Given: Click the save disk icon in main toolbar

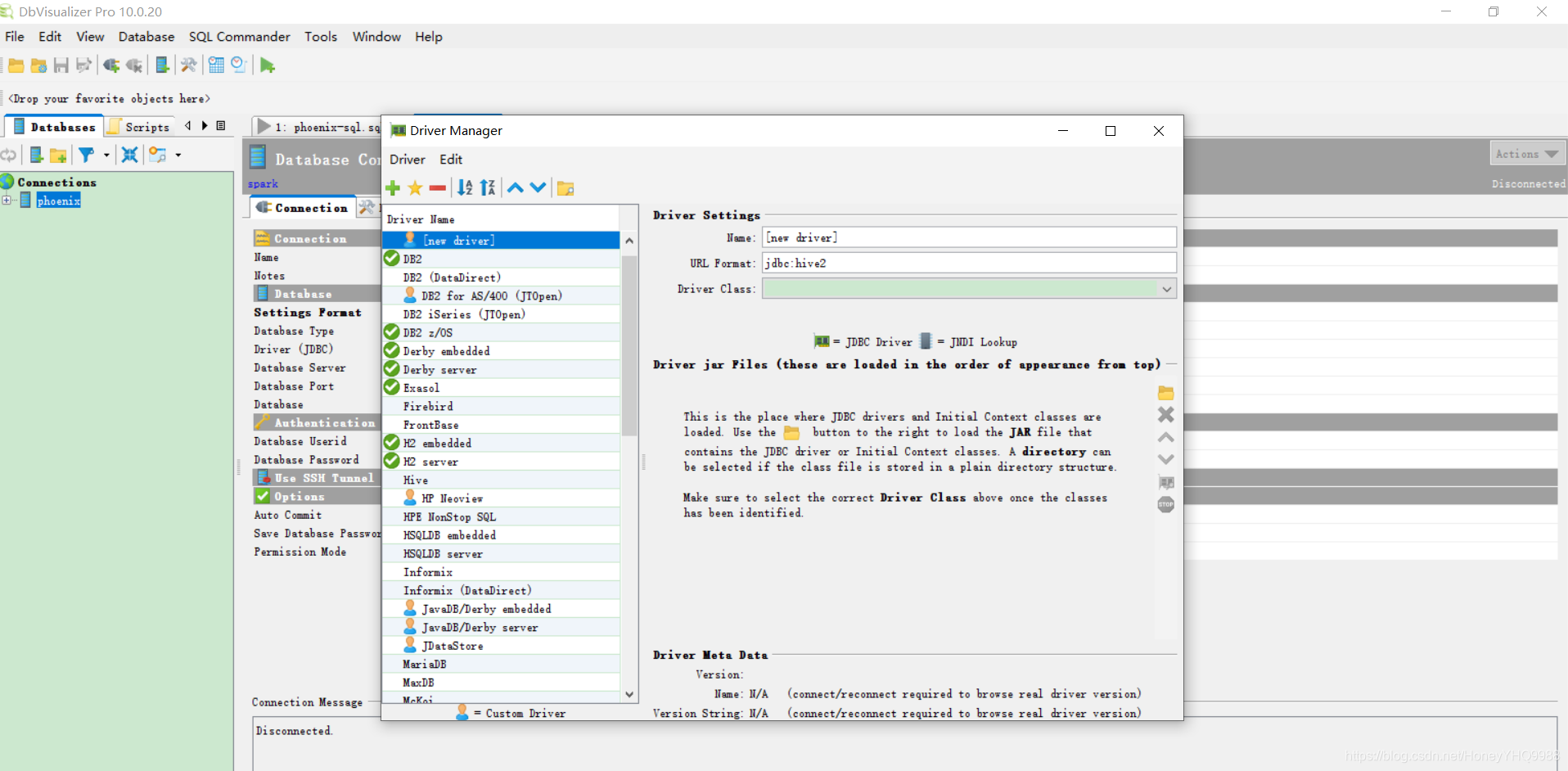Looking at the screenshot, I should coord(61,65).
